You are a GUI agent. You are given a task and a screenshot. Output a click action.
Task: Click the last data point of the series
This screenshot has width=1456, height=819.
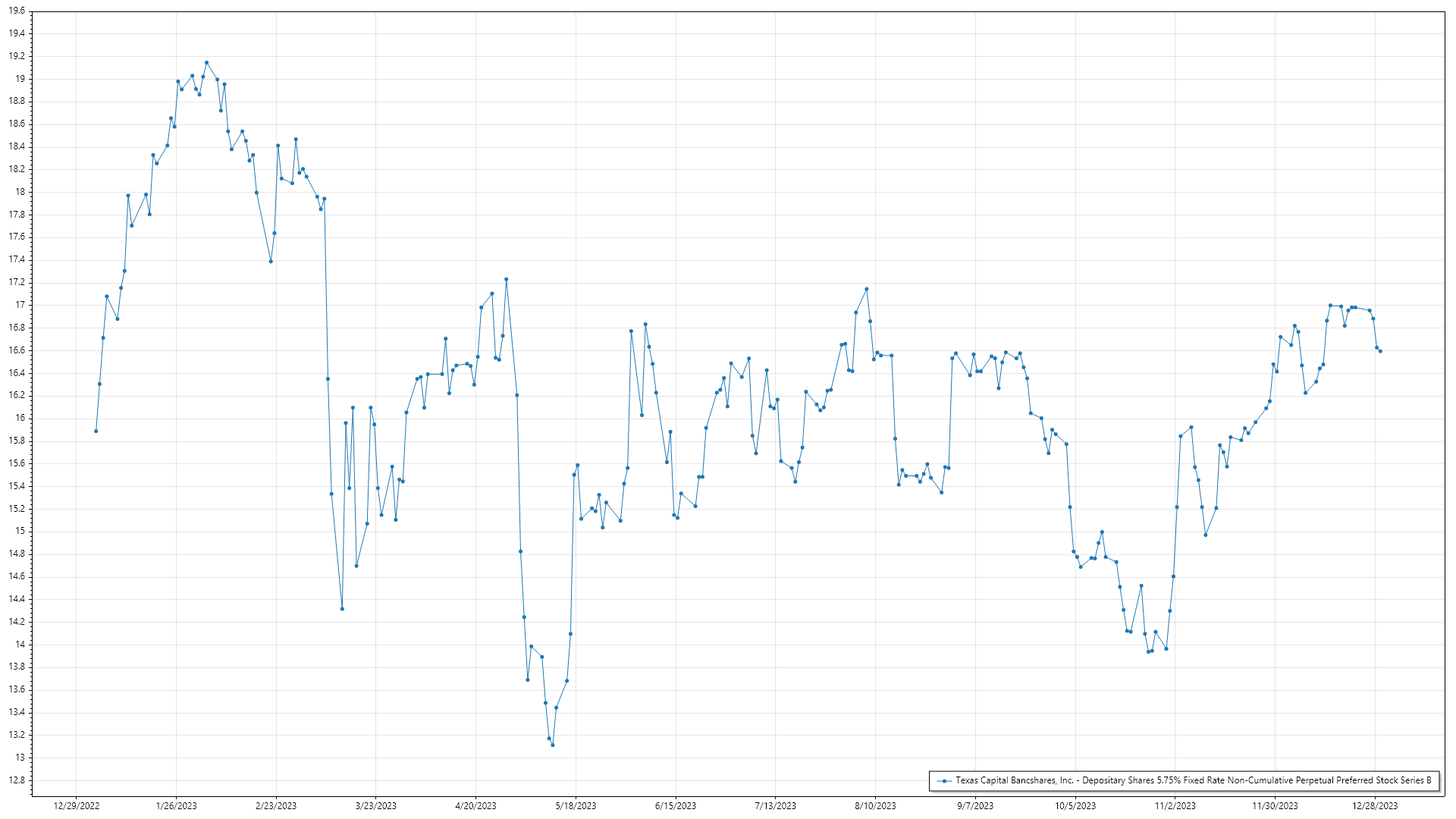[1380, 351]
